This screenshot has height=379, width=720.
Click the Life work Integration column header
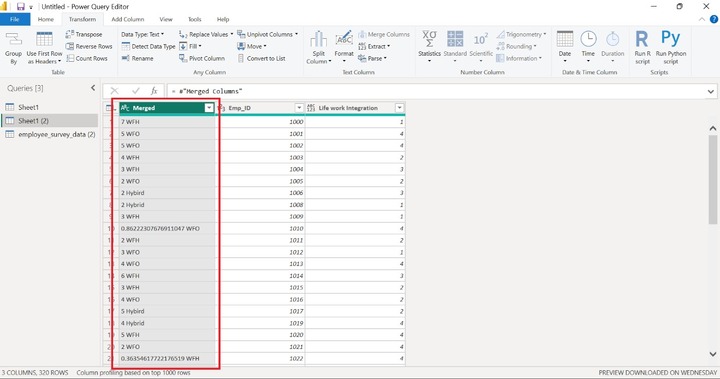click(348, 108)
